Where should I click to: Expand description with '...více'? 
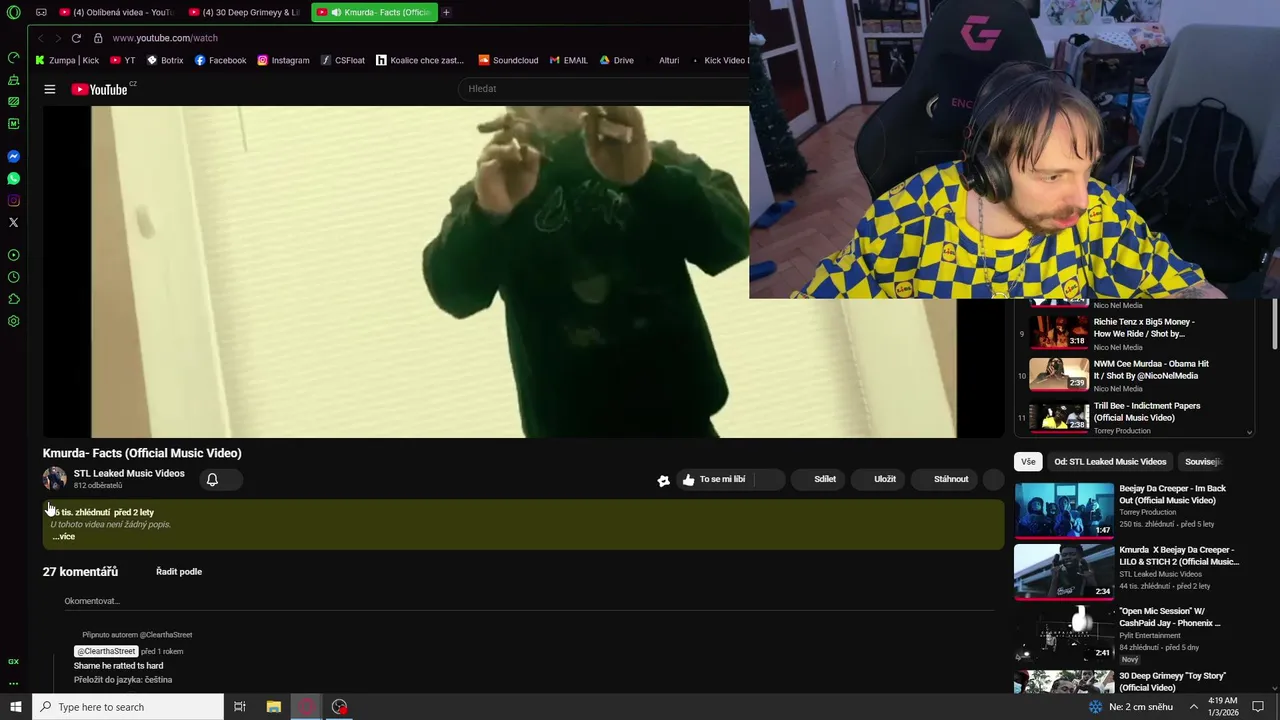click(63, 537)
